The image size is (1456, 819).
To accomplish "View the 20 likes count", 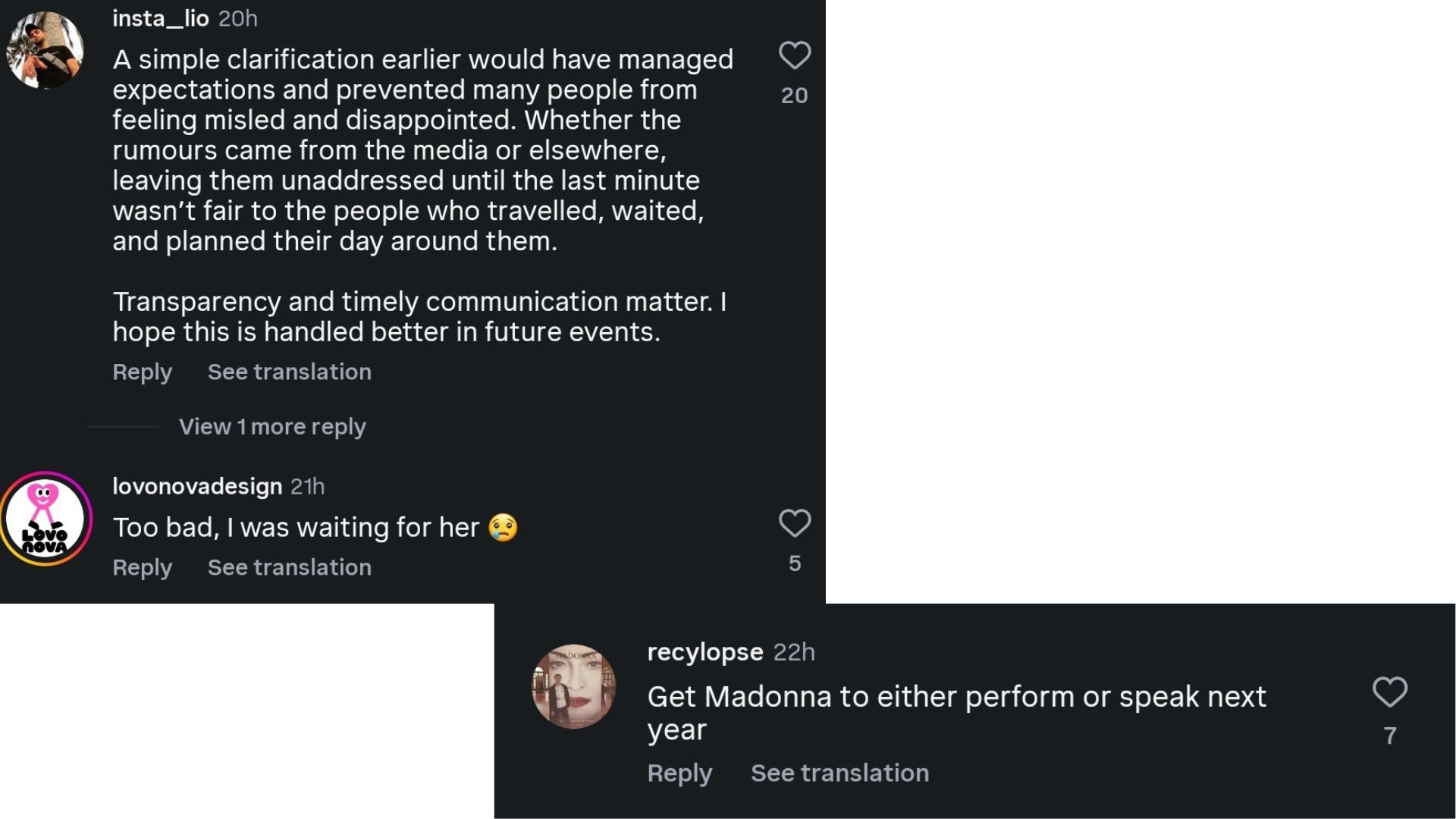I will [795, 96].
